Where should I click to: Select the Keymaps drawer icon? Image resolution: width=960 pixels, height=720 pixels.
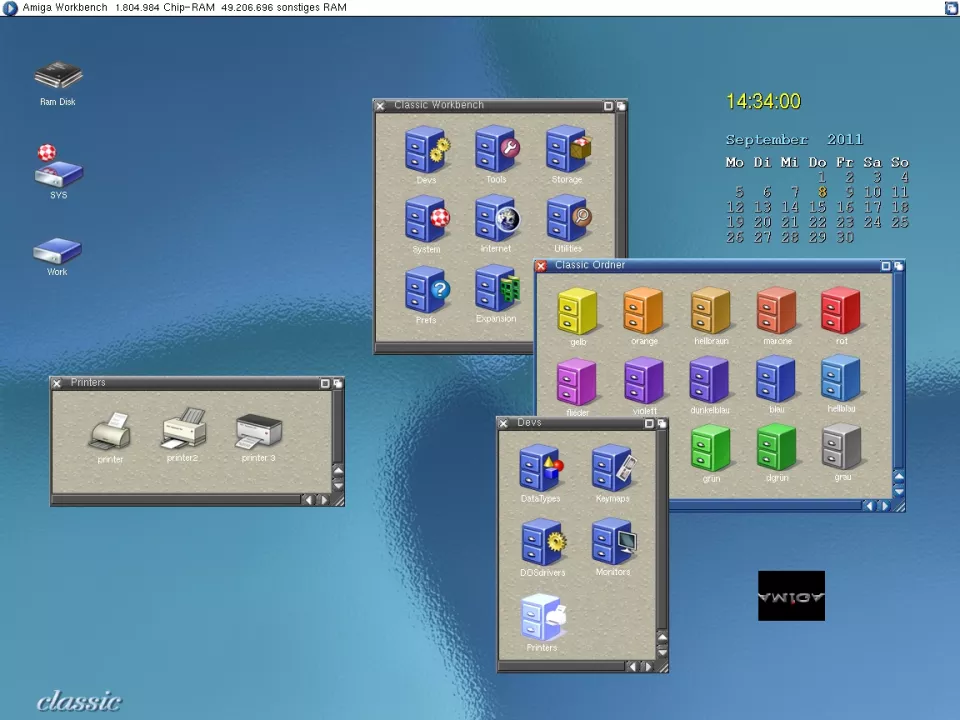click(613, 470)
